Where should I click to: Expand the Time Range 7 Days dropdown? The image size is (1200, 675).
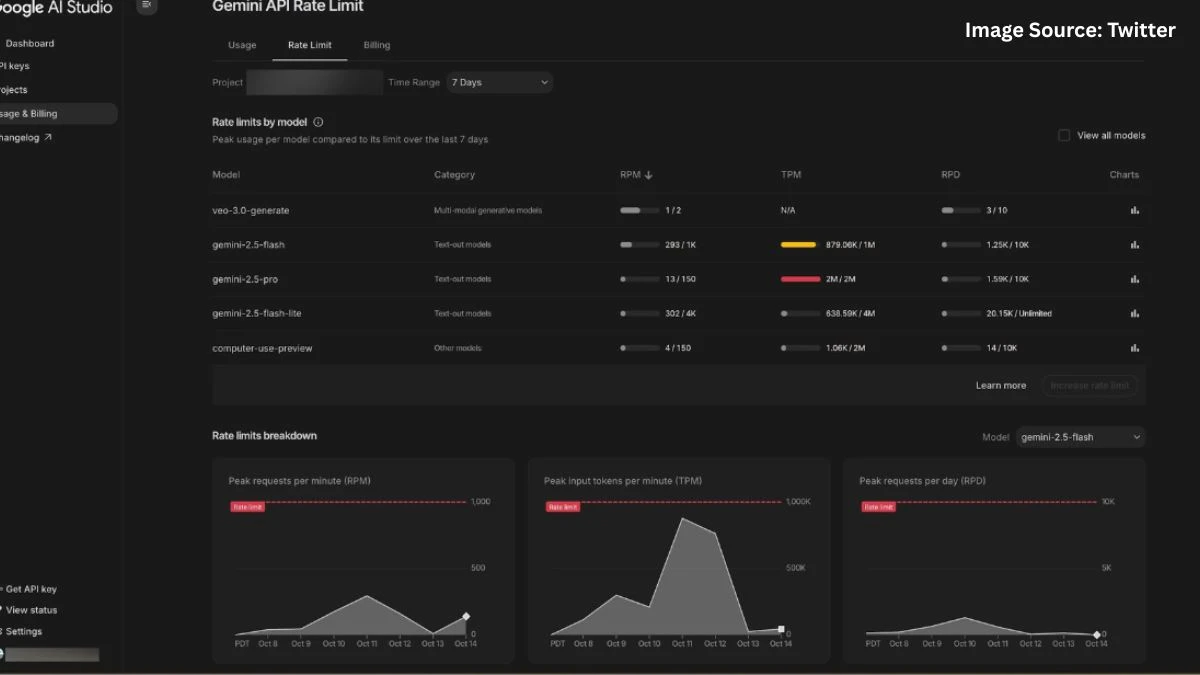[499, 82]
